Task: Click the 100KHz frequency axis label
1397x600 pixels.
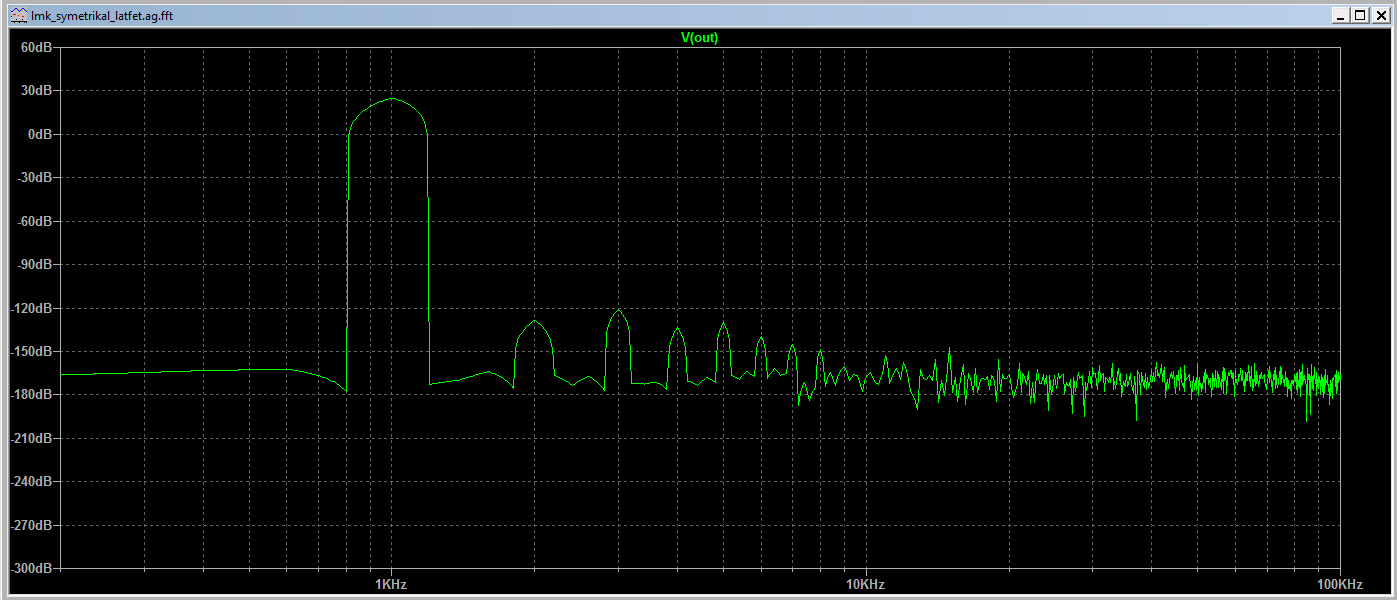Action: [1338, 584]
